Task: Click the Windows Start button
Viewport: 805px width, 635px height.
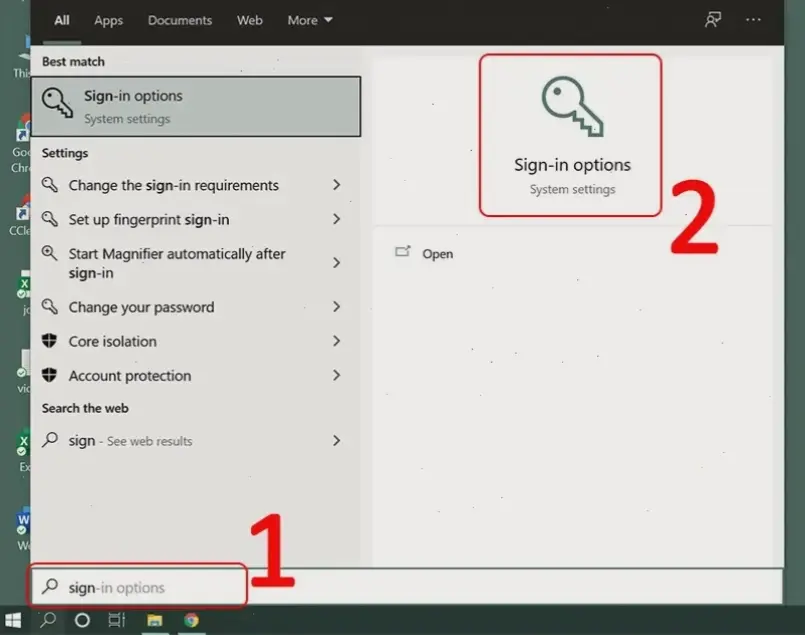Action: coord(14,620)
